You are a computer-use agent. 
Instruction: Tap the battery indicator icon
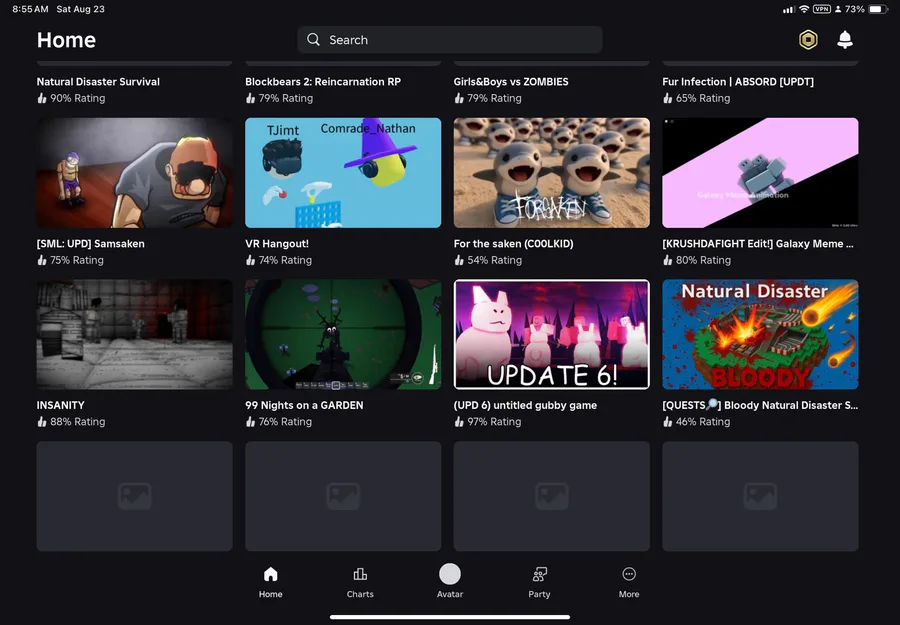878,9
